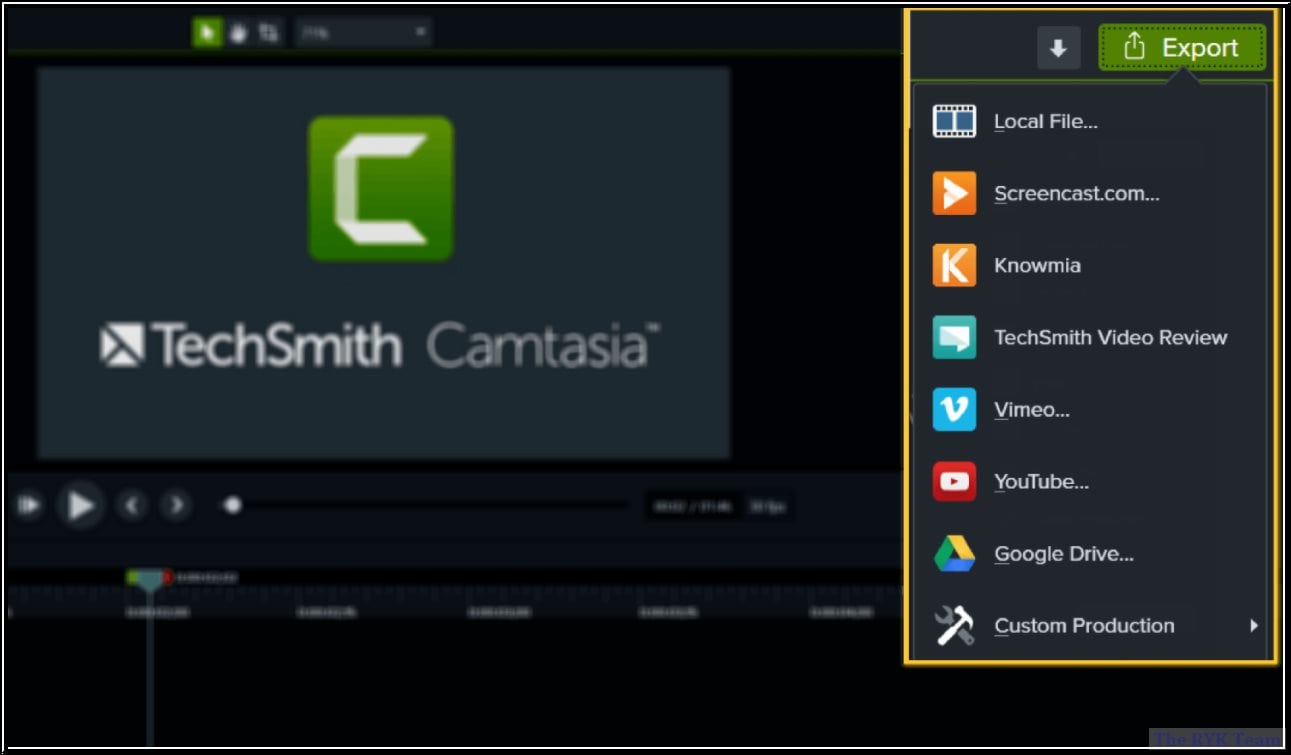Click the green Export button
This screenshot has height=755, width=1291.
(x=1182, y=47)
